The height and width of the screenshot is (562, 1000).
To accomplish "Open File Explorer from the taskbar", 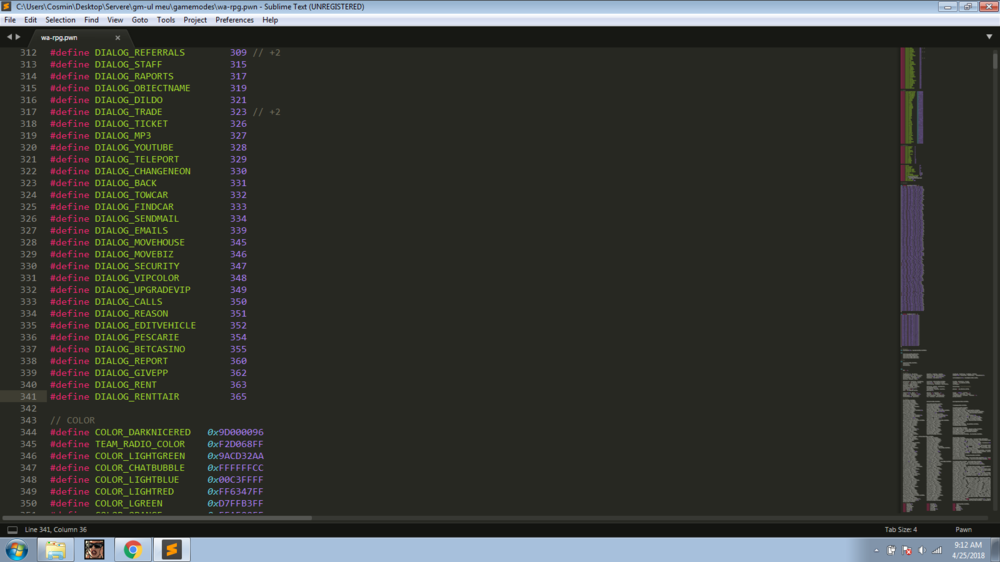I will pyautogui.click(x=55, y=549).
